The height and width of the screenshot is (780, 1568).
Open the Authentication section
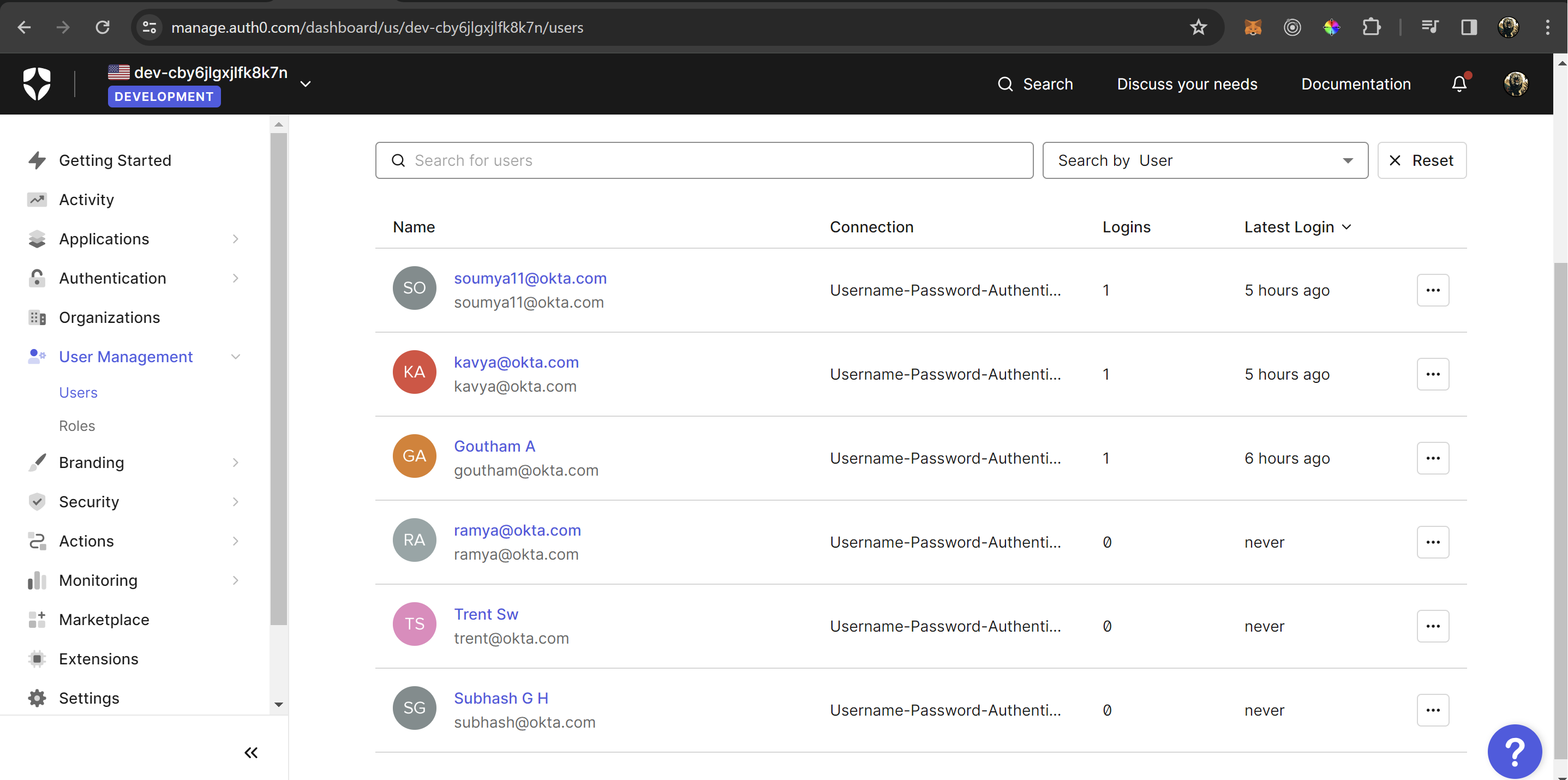point(112,278)
